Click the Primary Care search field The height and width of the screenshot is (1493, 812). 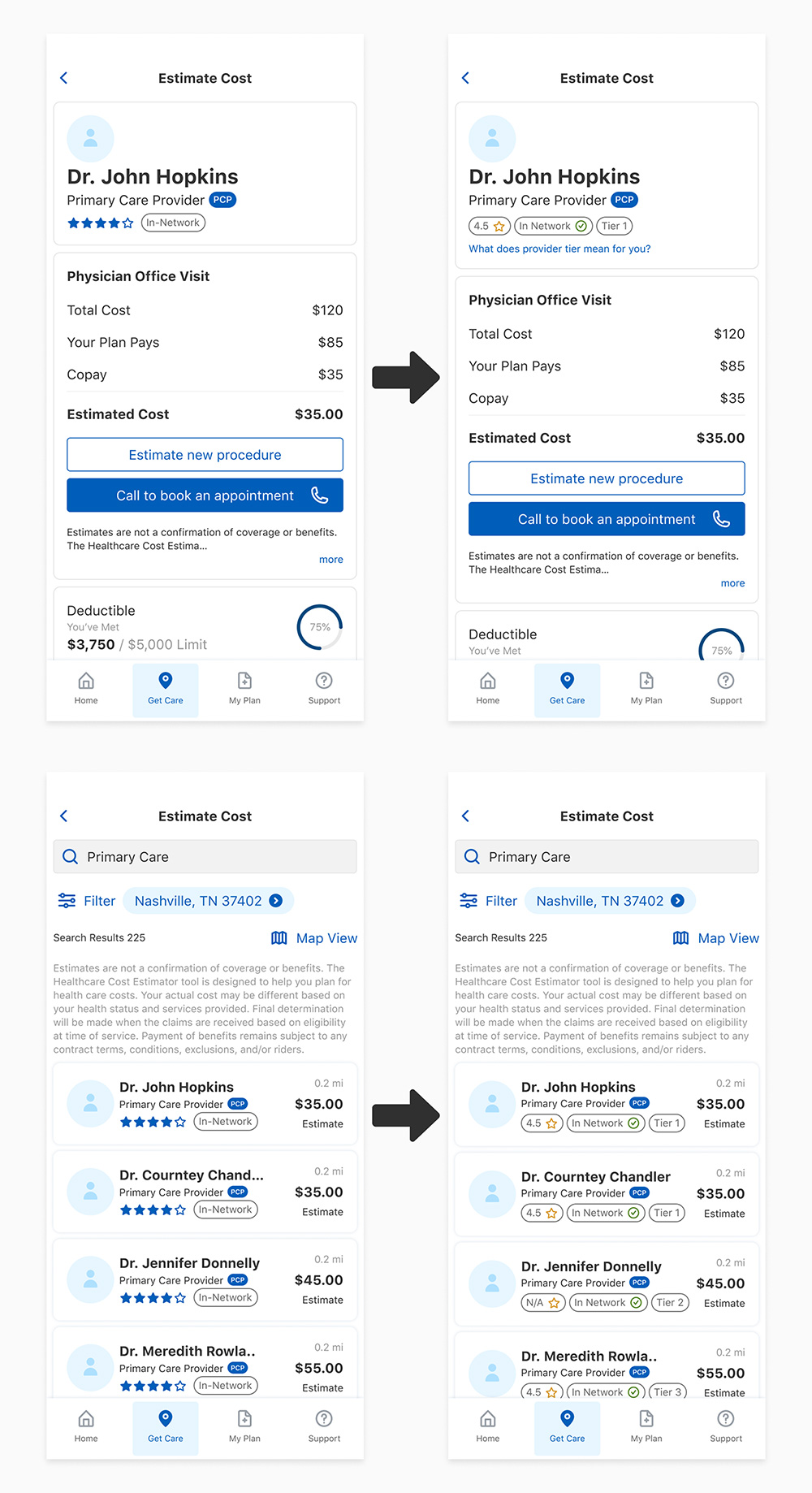tap(204, 856)
